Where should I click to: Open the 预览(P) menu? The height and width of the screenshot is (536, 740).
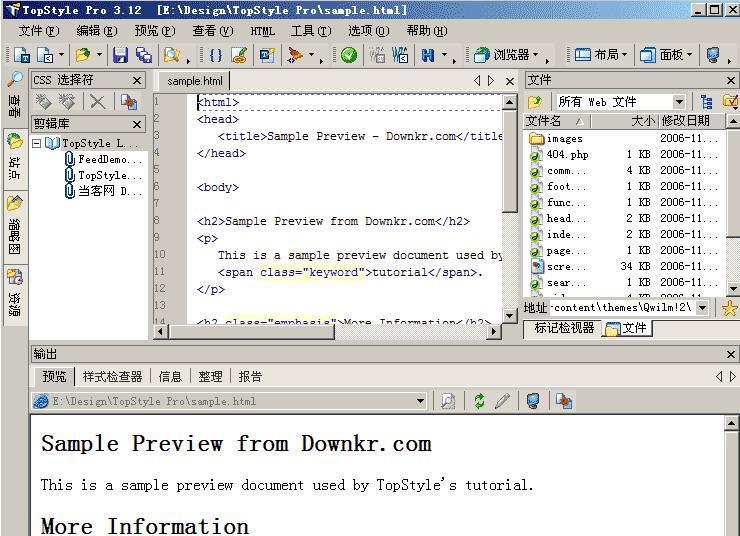click(155, 31)
